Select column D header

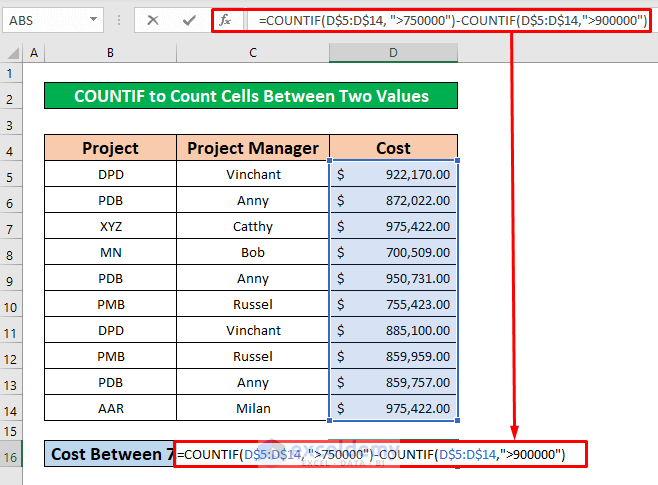point(393,53)
